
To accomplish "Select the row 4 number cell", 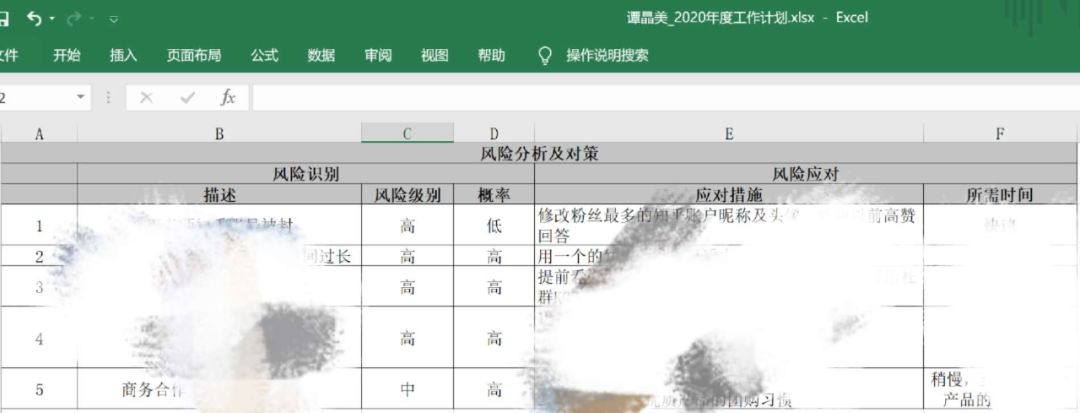I will click(x=39, y=338).
